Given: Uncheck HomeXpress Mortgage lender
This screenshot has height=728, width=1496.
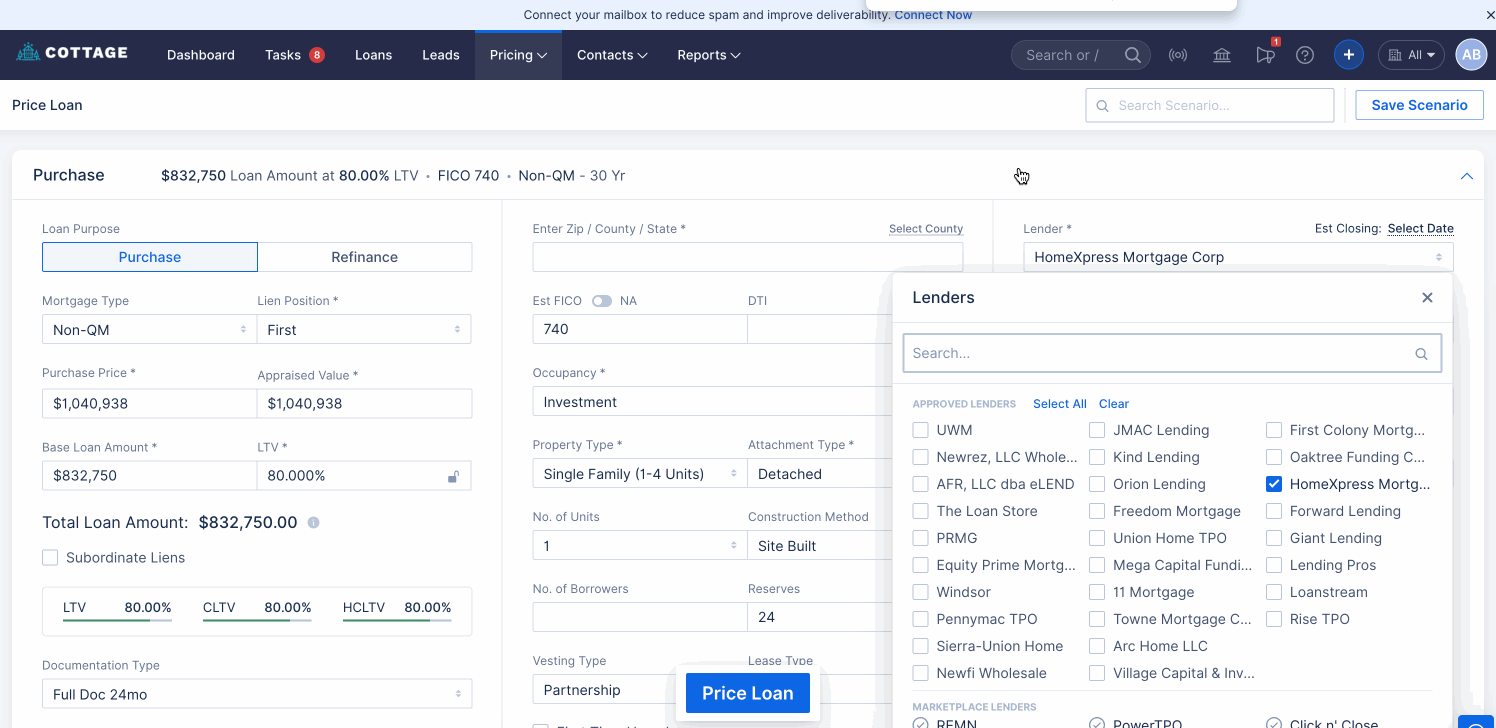Looking at the screenshot, I should pos(1274,484).
